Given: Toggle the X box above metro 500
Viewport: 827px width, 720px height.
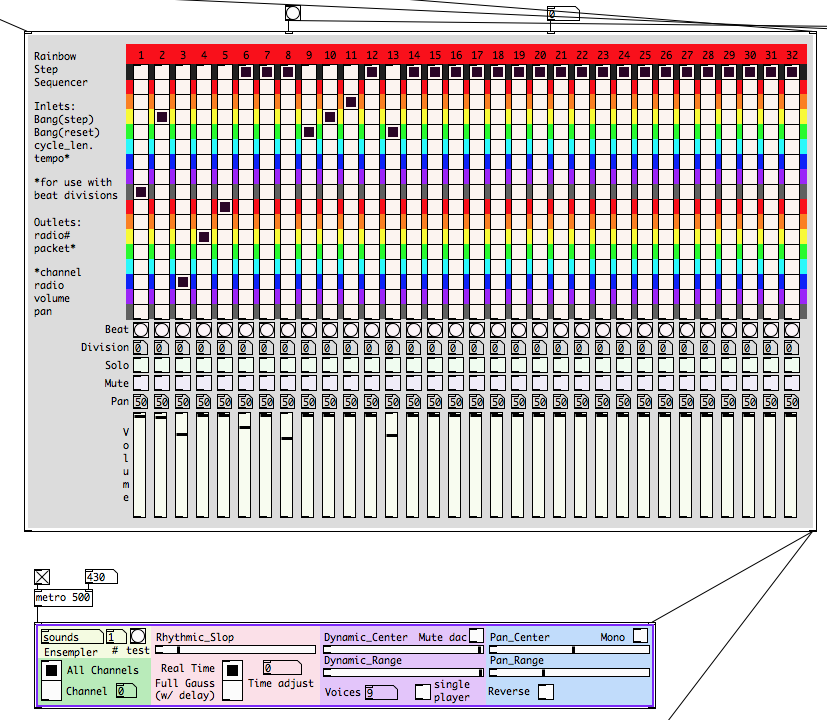Looking at the screenshot, I should [x=41, y=576].
